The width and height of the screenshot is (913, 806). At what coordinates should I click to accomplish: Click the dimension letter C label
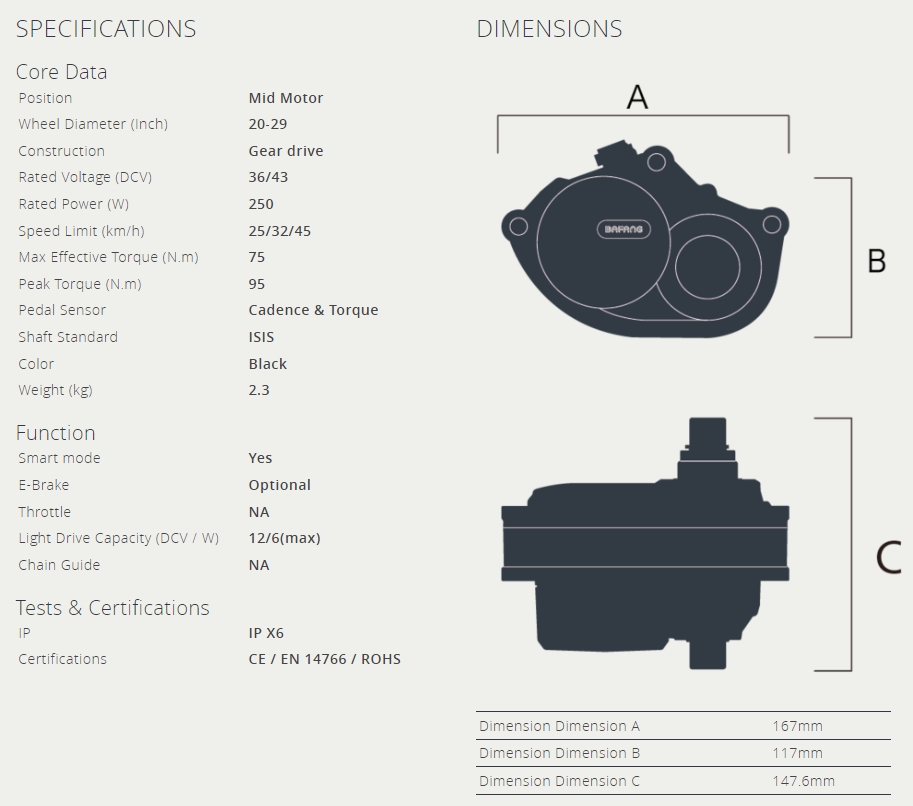point(888,557)
